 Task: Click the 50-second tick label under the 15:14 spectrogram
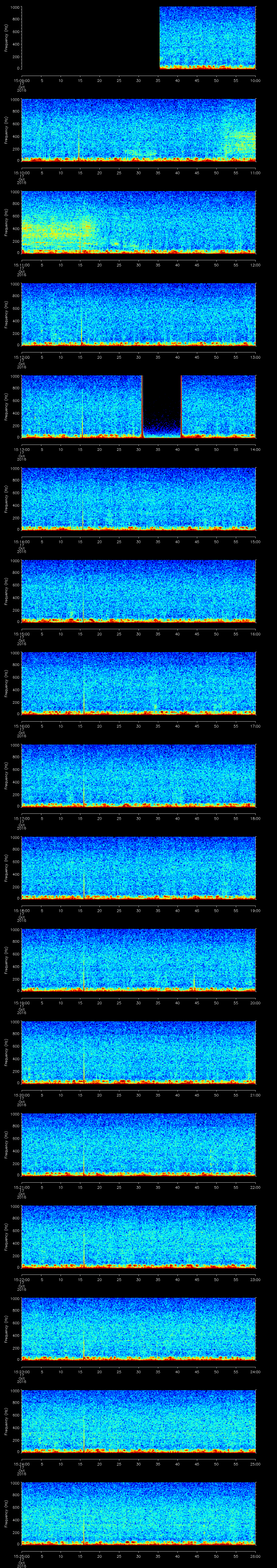(x=216, y=541)
